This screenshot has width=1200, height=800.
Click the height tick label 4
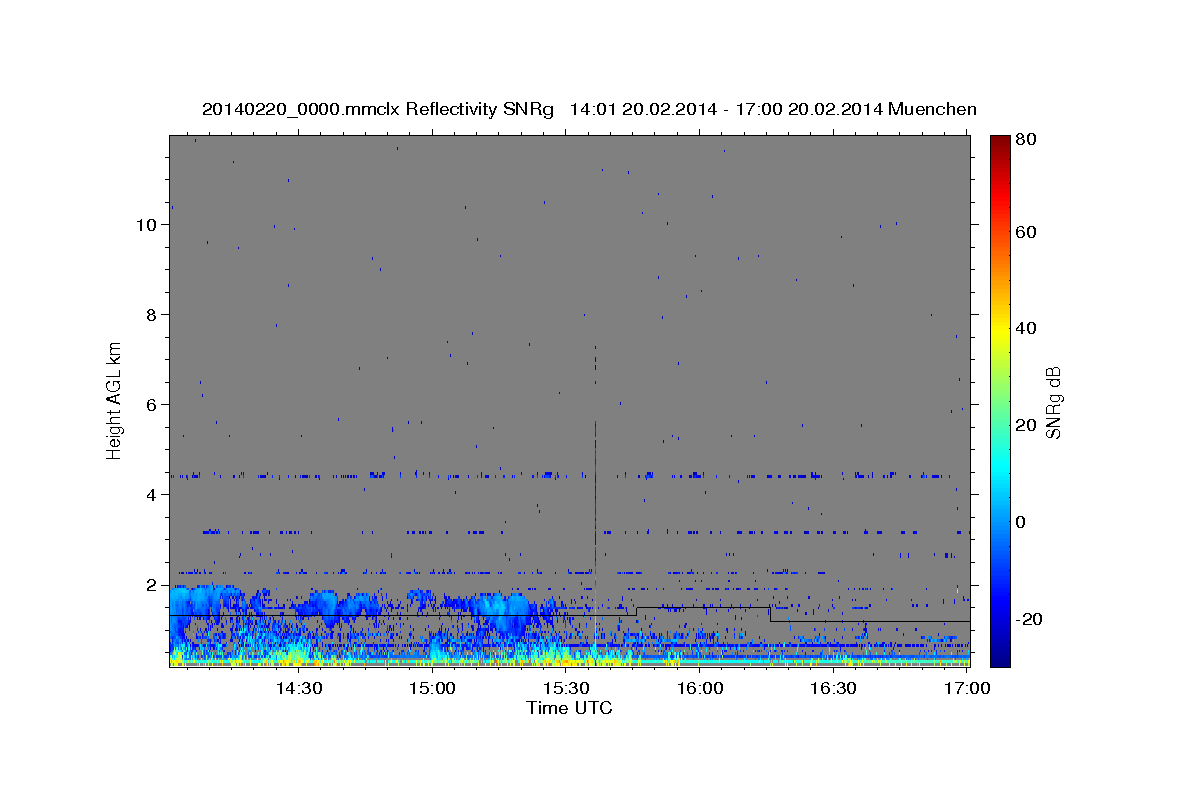[152, 495]
